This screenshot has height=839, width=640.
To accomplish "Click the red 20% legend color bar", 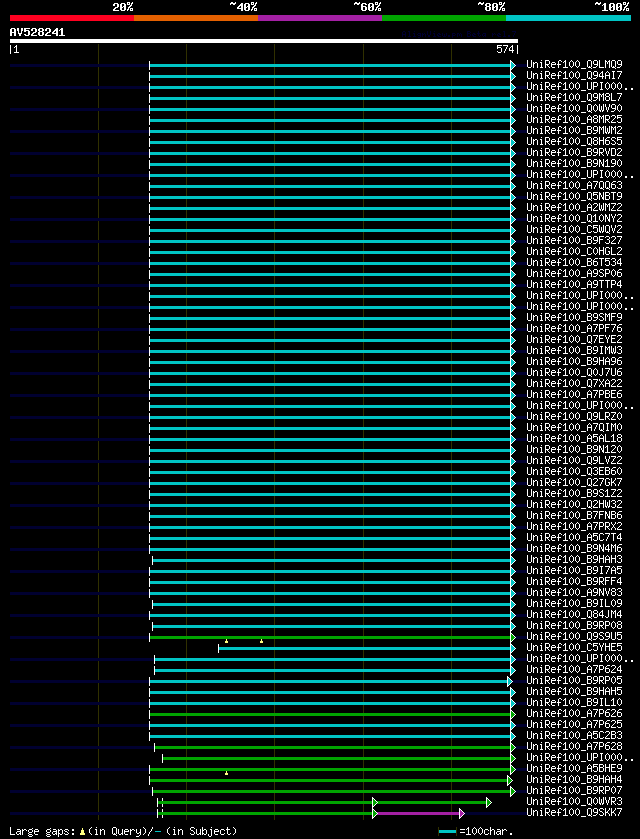I will 72,18.
